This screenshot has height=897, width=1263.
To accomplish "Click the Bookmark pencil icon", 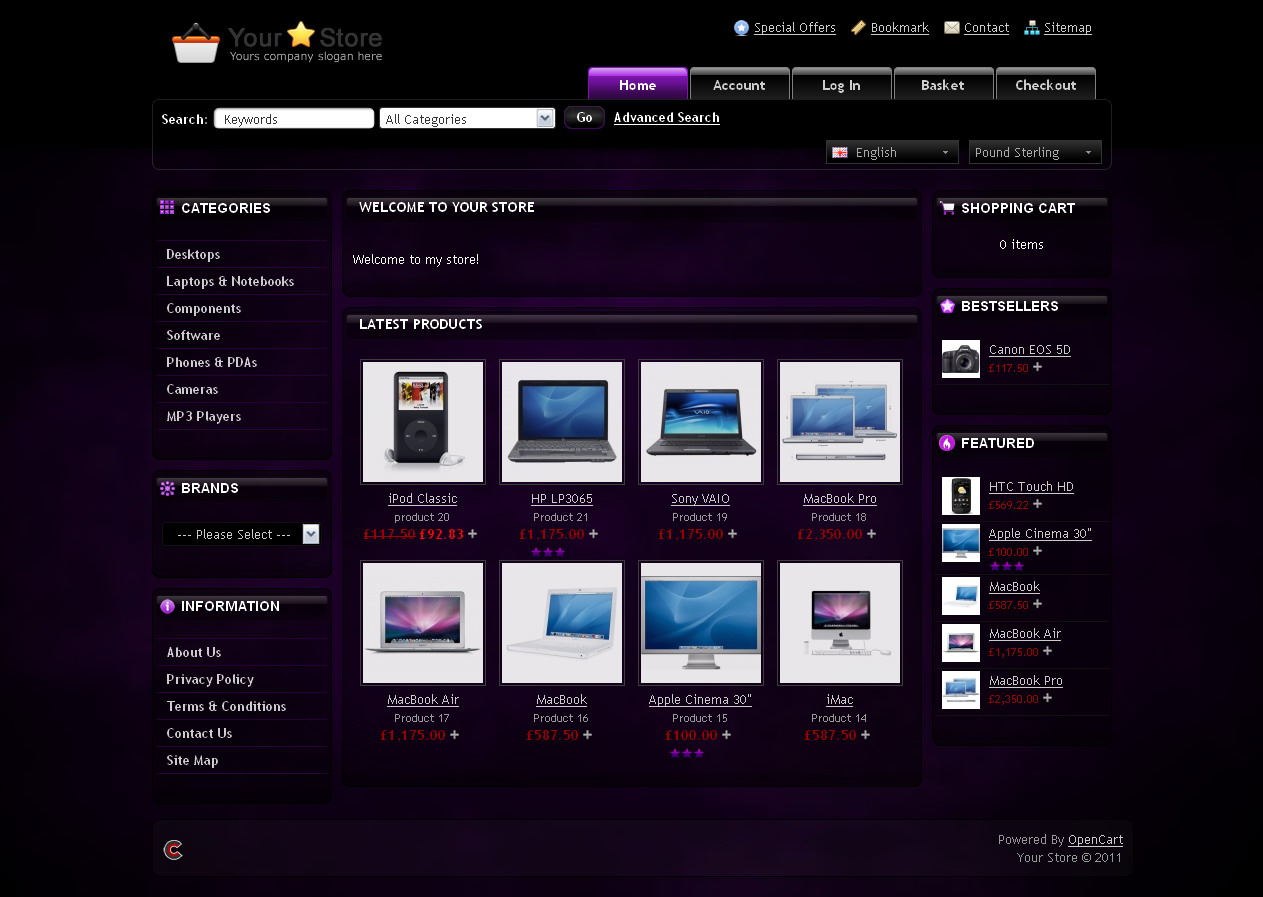I will pyautogui.click(x=858, y=28).
